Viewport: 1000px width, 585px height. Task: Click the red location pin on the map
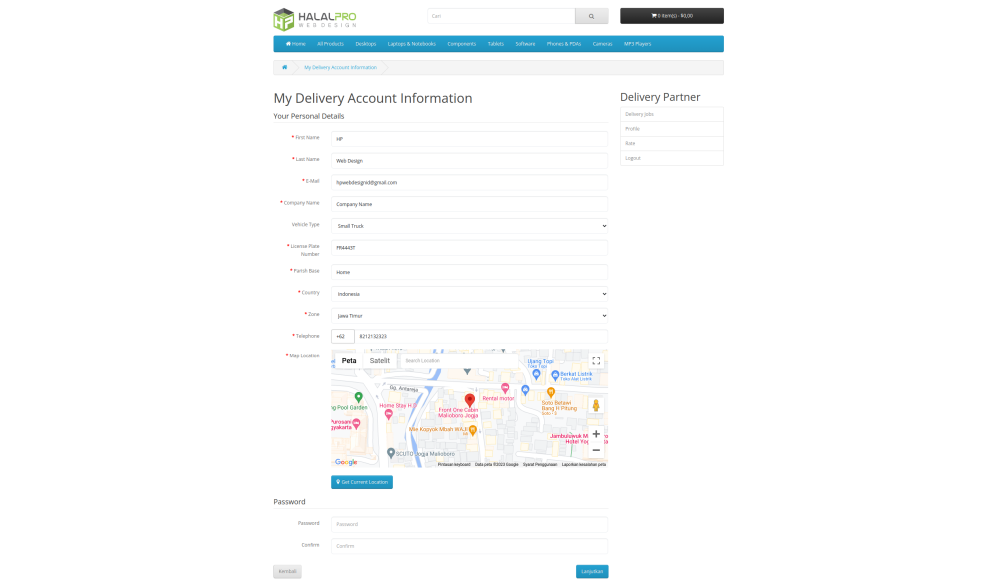(x=470, y=400)
